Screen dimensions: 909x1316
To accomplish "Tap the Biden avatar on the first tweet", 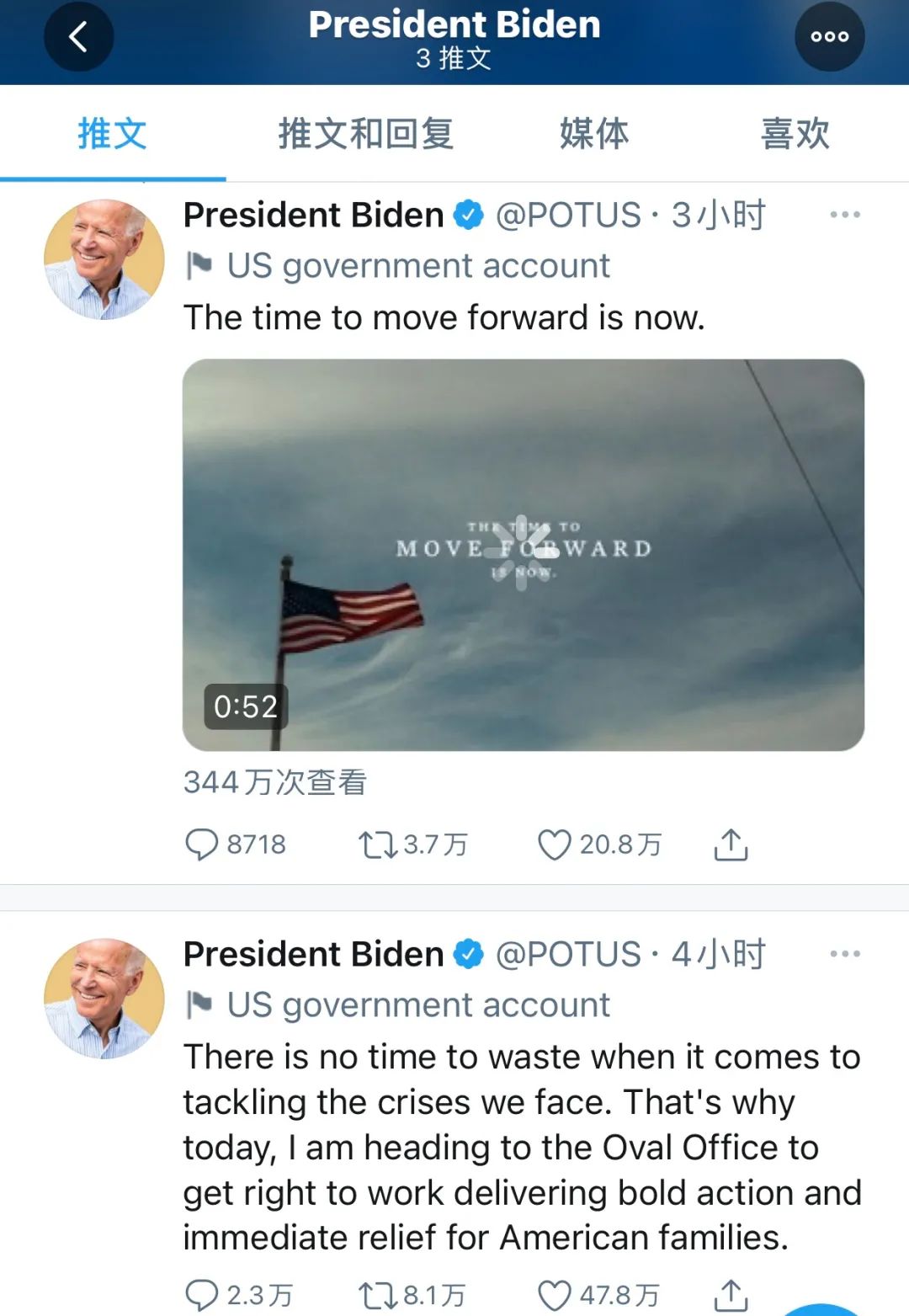I will [x=104, y=259].
